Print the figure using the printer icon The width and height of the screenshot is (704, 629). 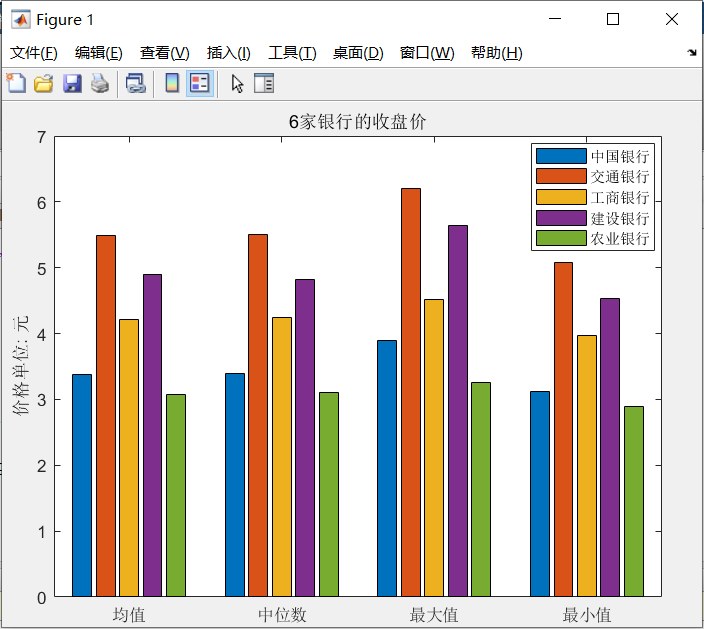coord(100,84)
